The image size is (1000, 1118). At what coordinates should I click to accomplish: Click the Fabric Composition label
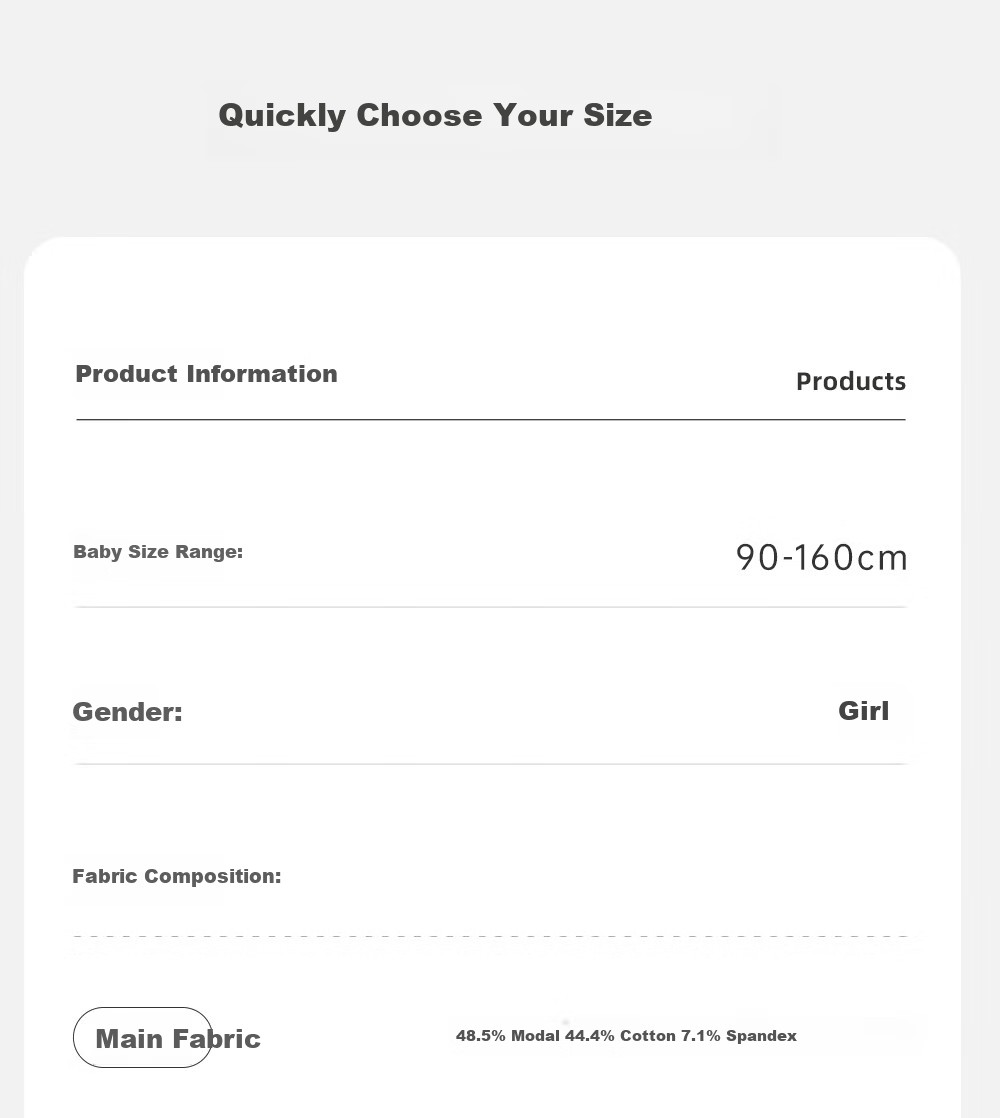point(177,876)
